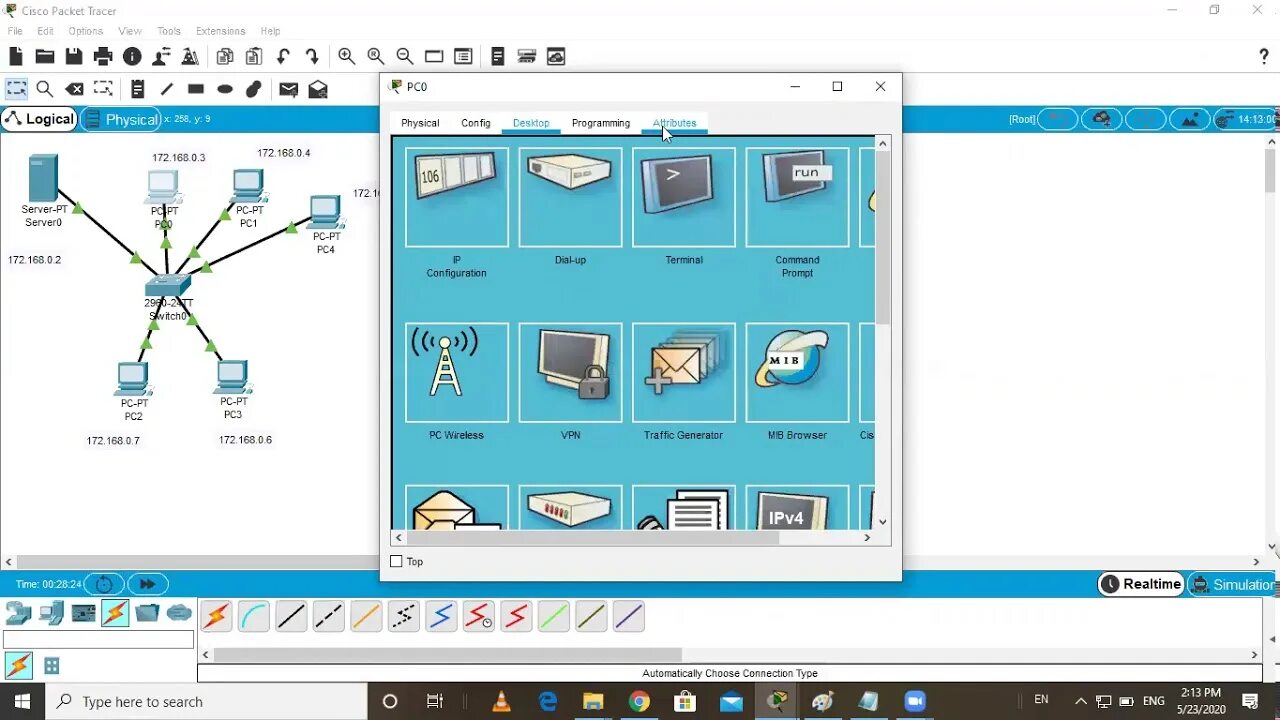The width and height of the screenshot is (1280, 720).
Task: Open the Windows Start menu
Action: (x=22, y=702)
